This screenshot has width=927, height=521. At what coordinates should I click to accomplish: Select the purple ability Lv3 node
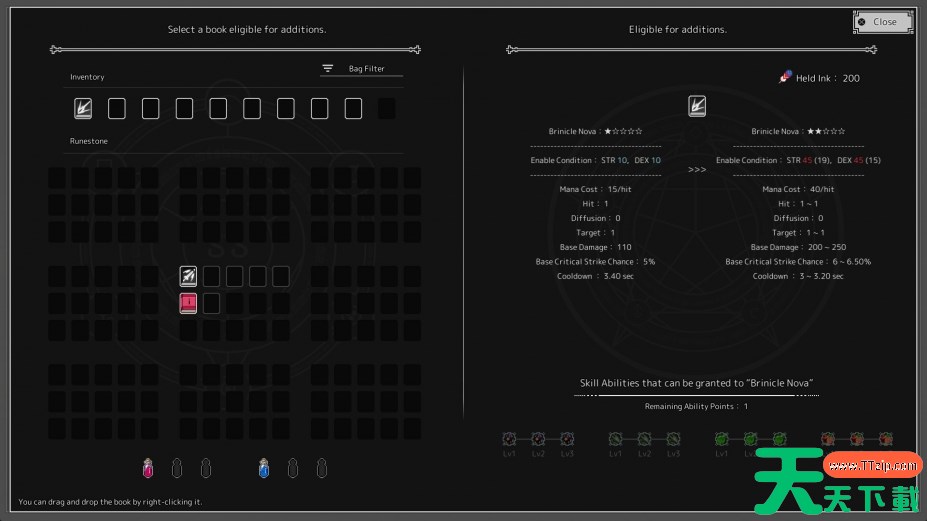(x=567, y=438)
